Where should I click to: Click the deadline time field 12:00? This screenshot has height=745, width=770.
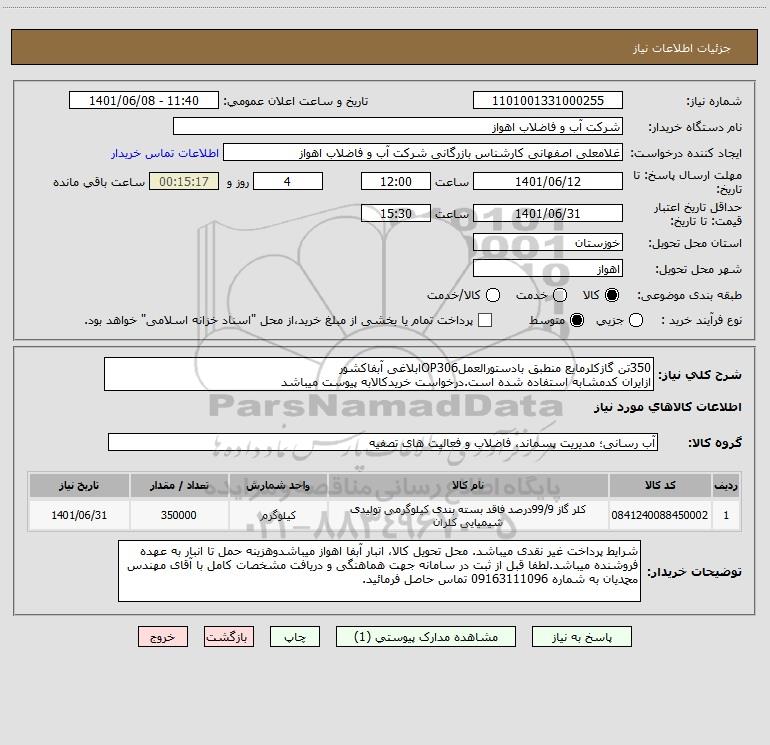(396, 181)
